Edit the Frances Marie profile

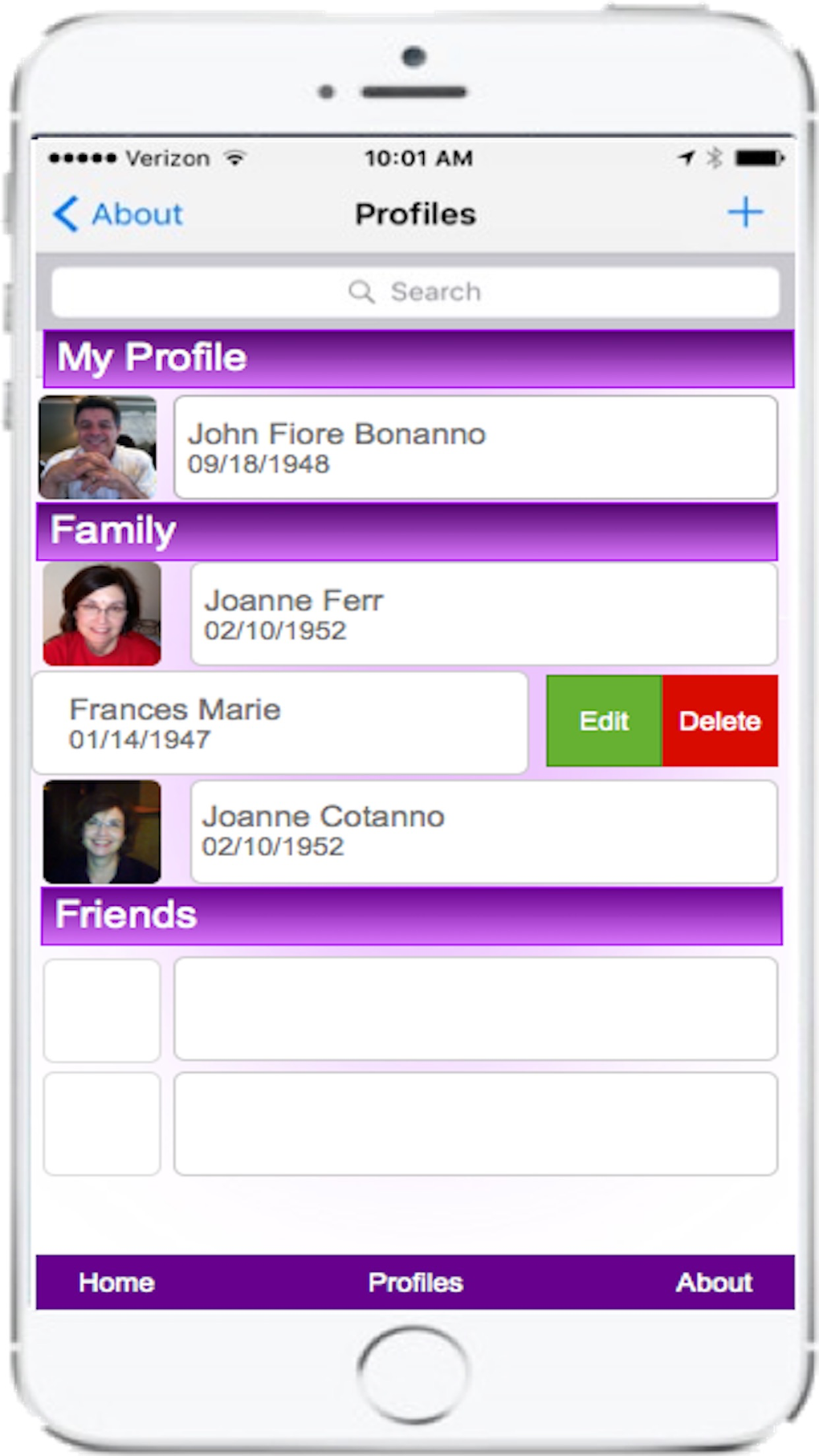pyautogui.click(x=604, y=721)
